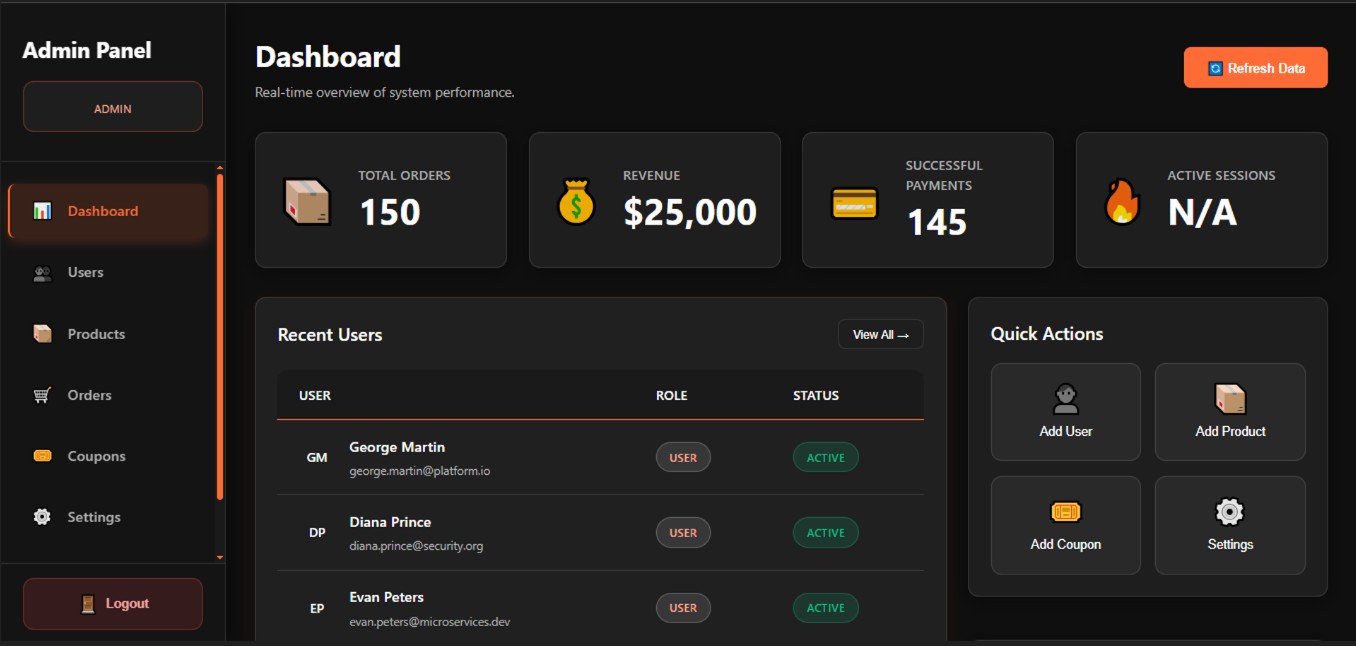Click the refresh arrows icon on Refresh Data

(x=1215, y=68)
